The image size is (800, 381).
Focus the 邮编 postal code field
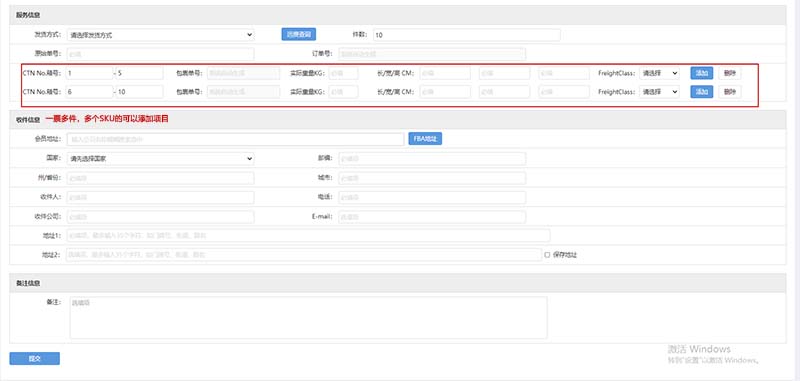[432, 159]
